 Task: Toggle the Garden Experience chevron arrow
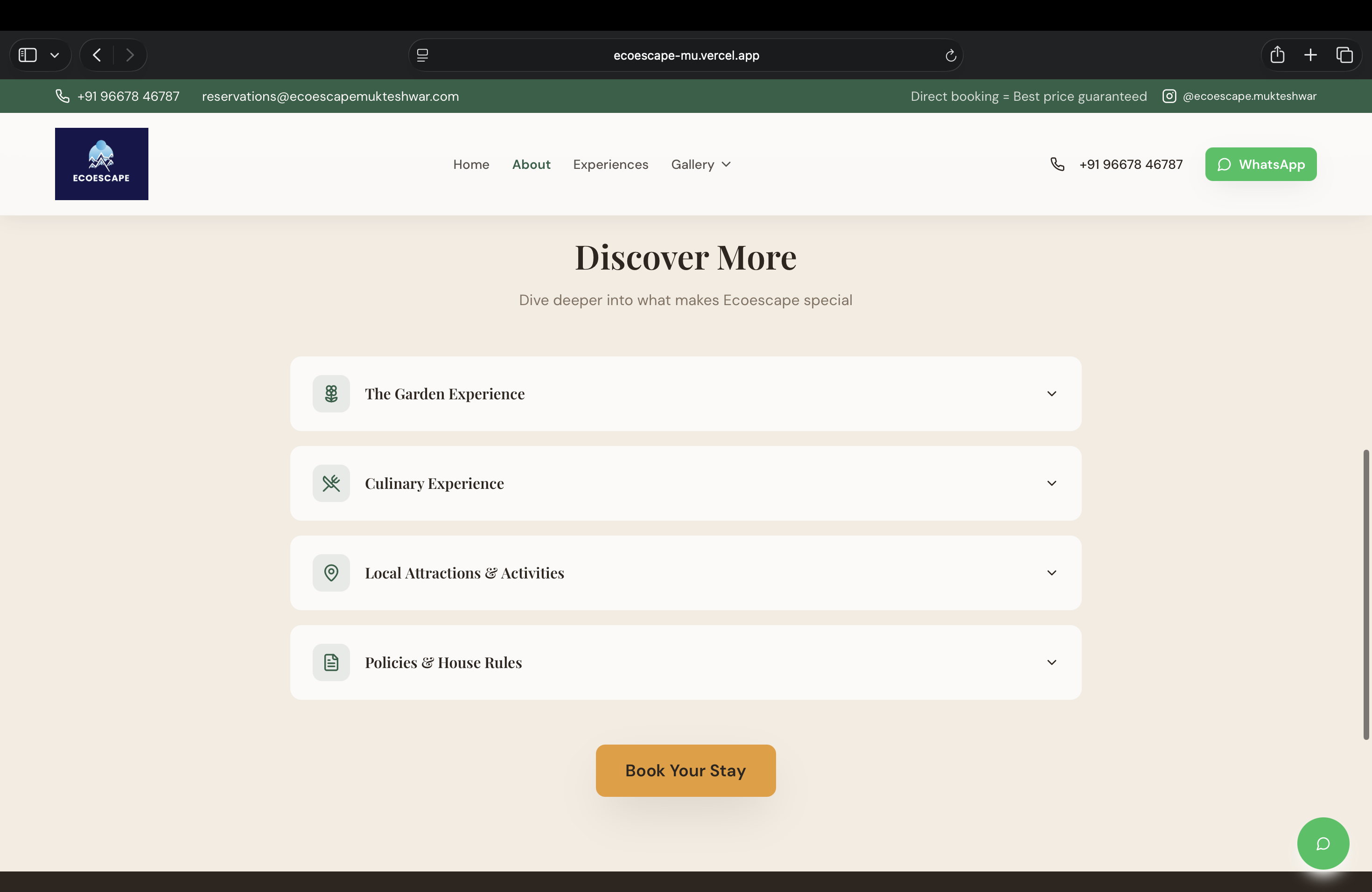click(x=1051, y=394)
